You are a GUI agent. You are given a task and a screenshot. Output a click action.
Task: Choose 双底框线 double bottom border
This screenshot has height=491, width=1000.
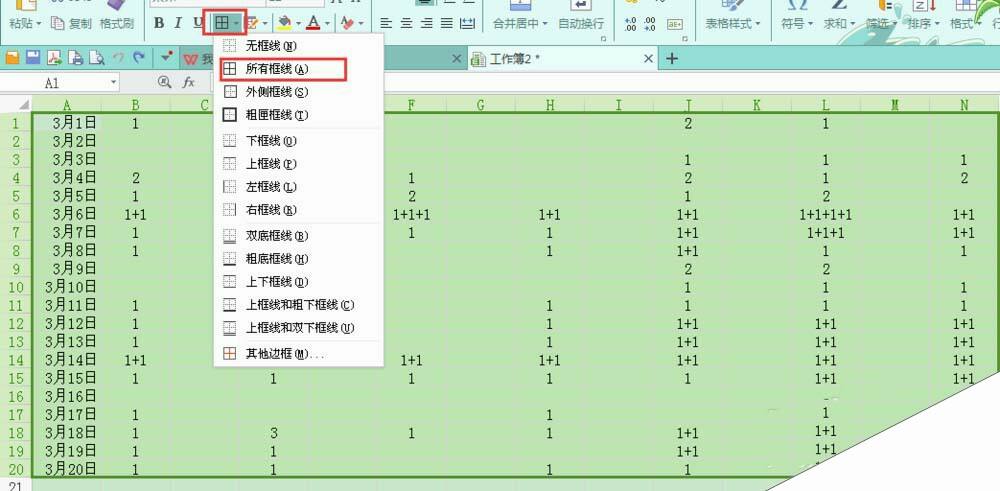(298, 236)
